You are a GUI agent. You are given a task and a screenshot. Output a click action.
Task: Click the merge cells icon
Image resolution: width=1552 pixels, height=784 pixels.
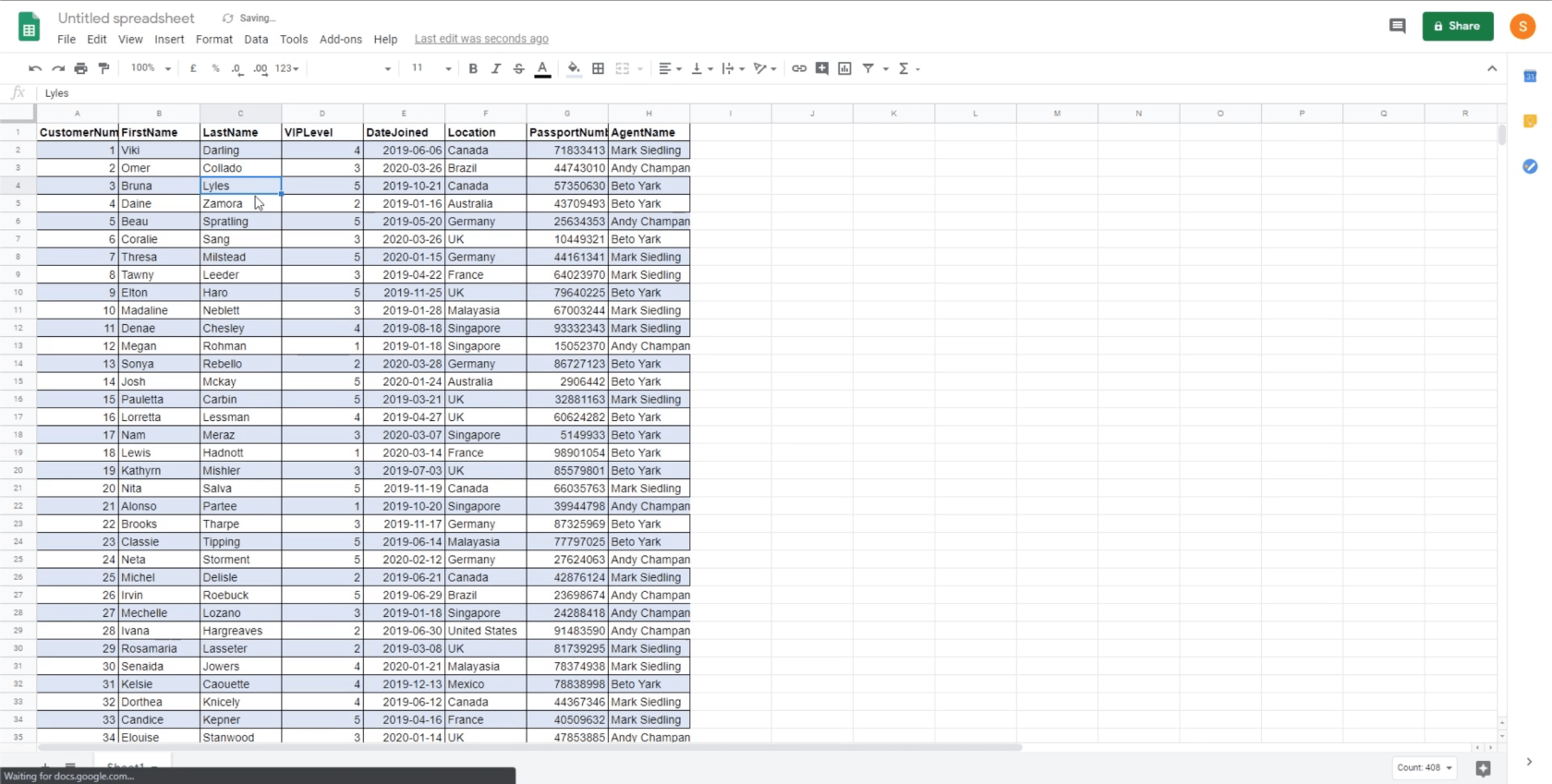pyautogui.click(x=623, y=68)
